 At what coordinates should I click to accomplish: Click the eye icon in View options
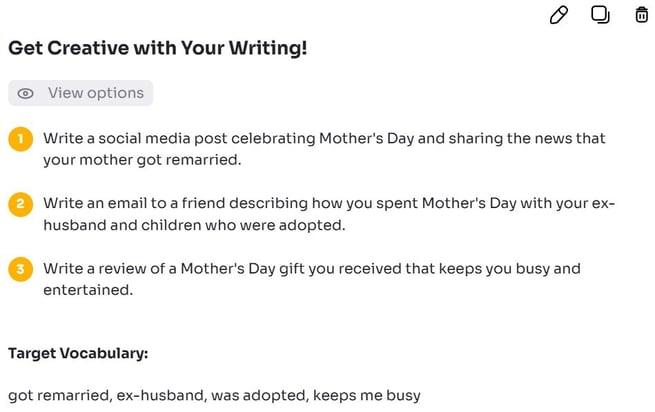25,93
